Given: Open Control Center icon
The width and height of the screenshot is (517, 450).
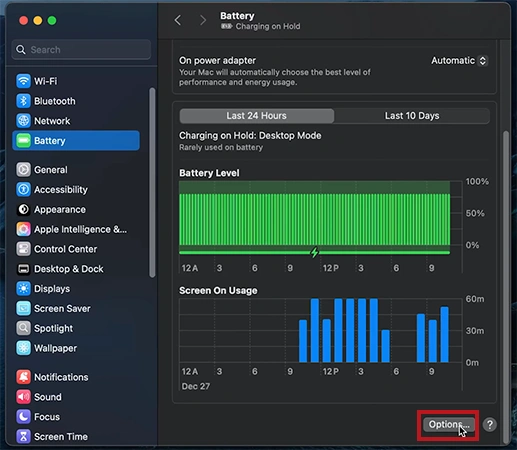Looking at the screenshot, I should [23, 249].
